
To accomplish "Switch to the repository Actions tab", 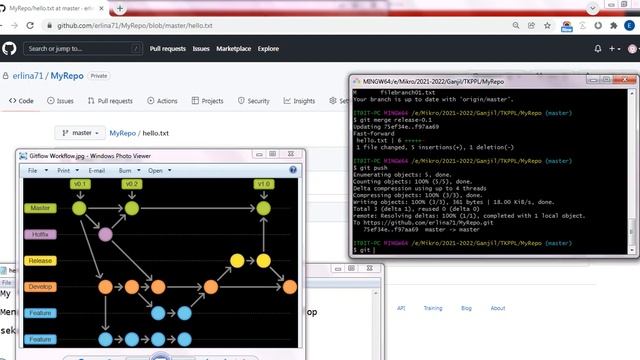I will tap(162, 101).
